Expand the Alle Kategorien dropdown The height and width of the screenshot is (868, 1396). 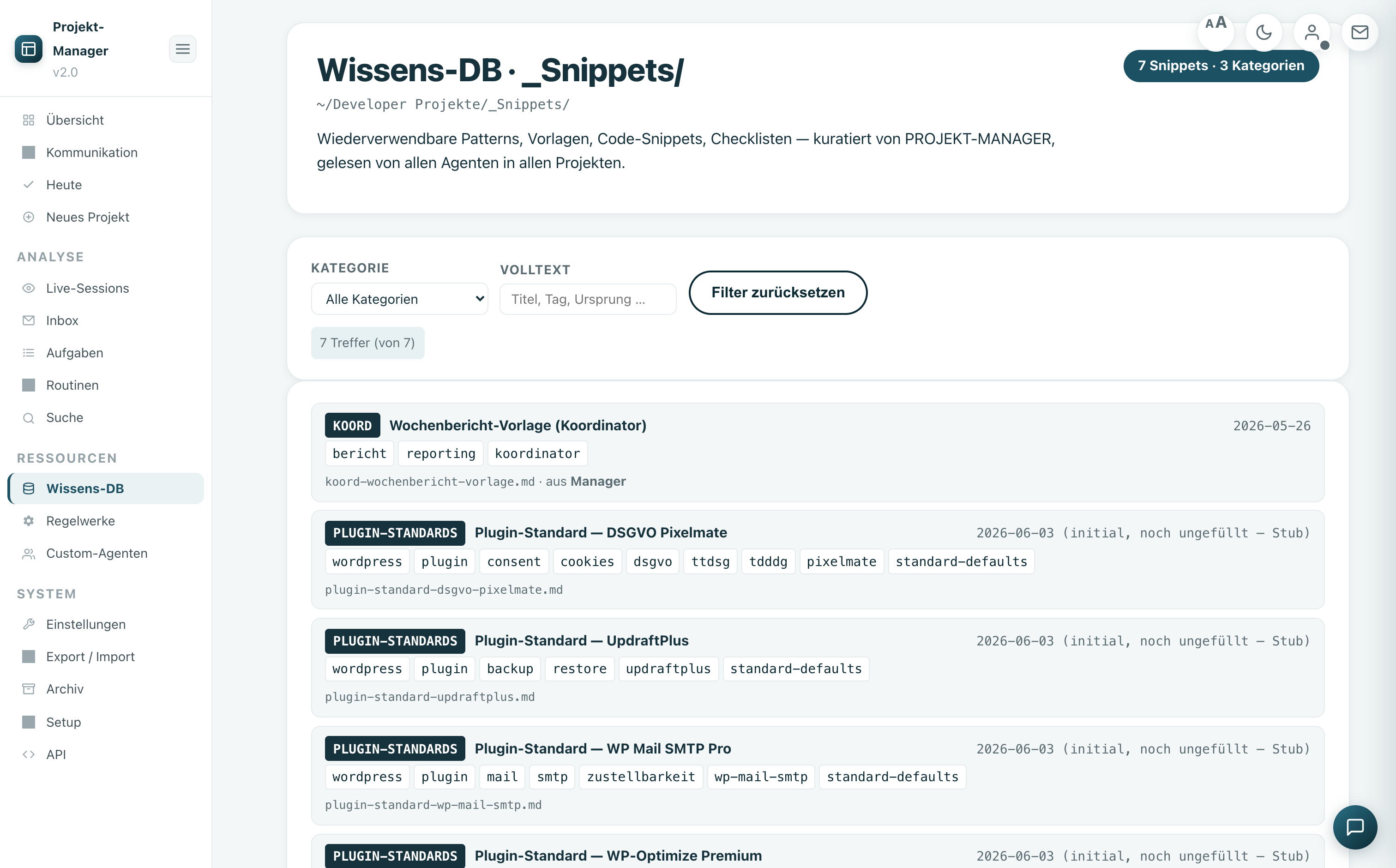(x=399, y=299)
